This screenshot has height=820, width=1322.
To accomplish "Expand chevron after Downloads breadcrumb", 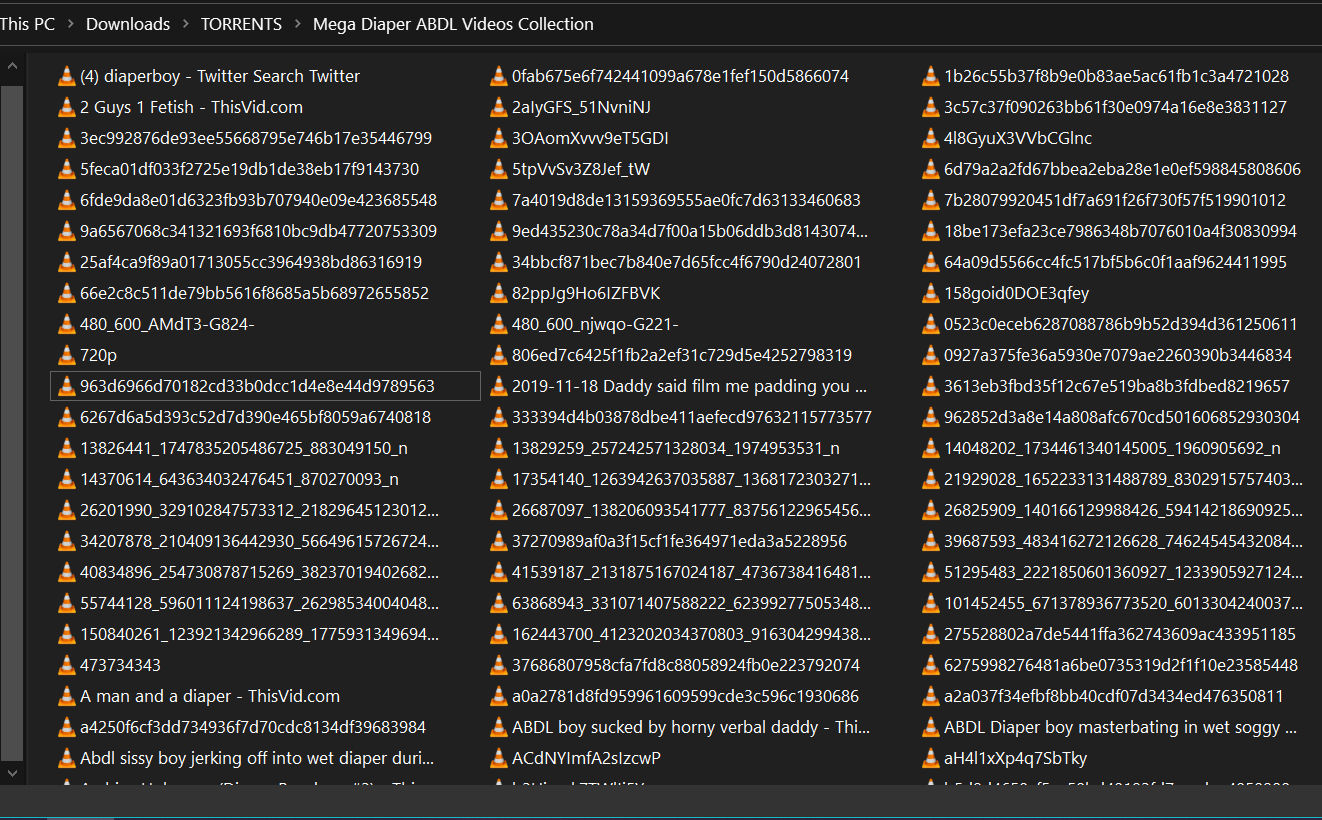I will point(186,24).
